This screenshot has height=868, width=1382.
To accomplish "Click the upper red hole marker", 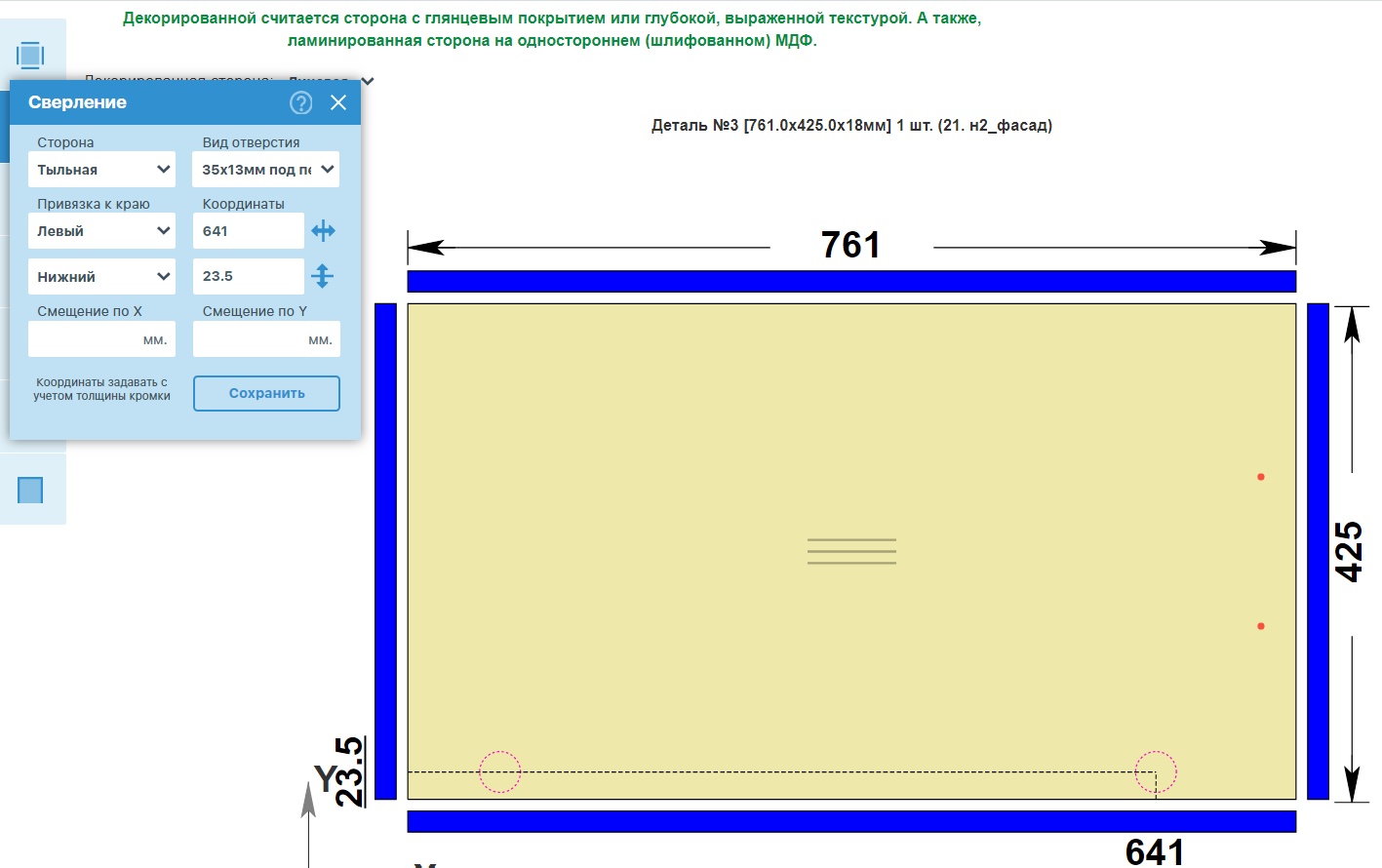I will [1261, 477].
